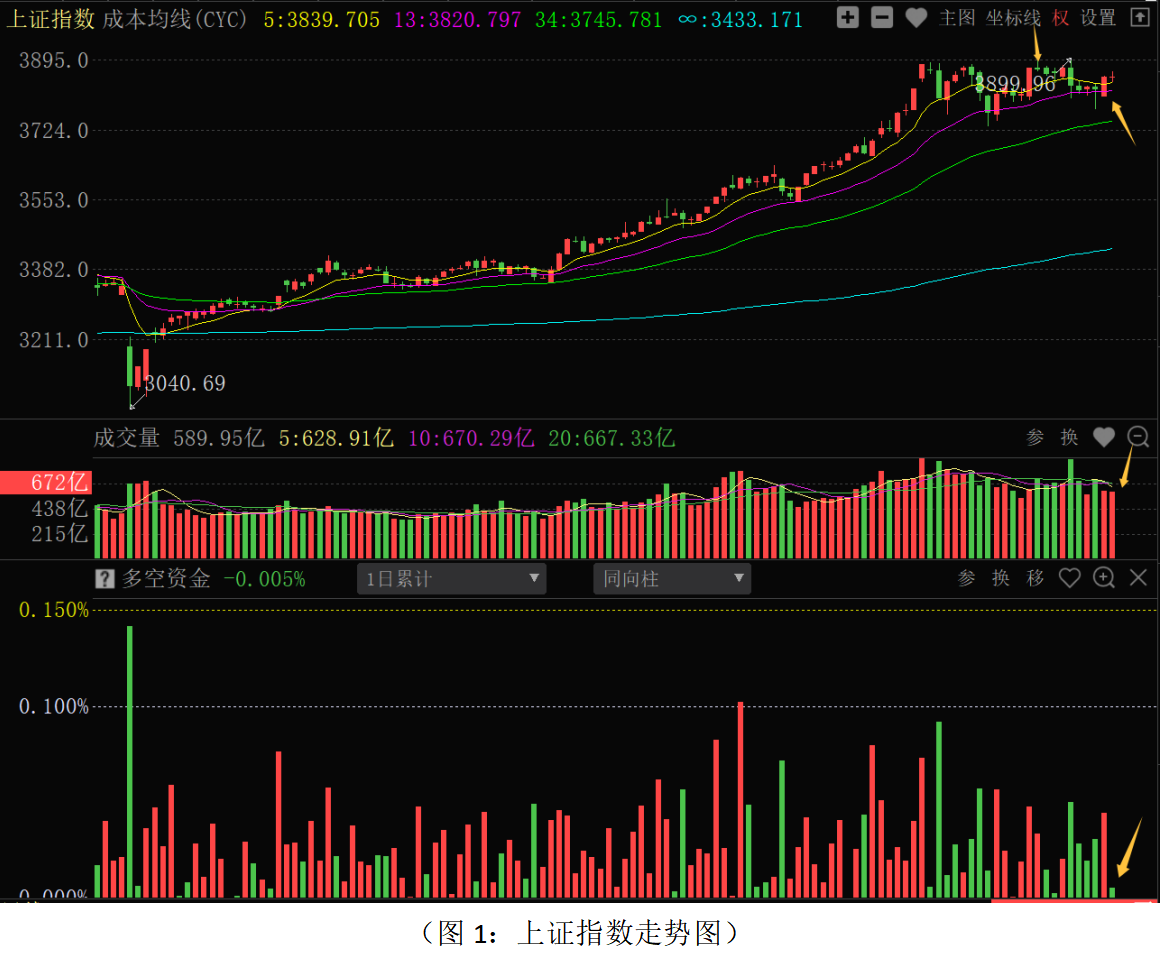Click 参 parameters in volume panel
This screenshot has width=1162, height=955.
1035,437
